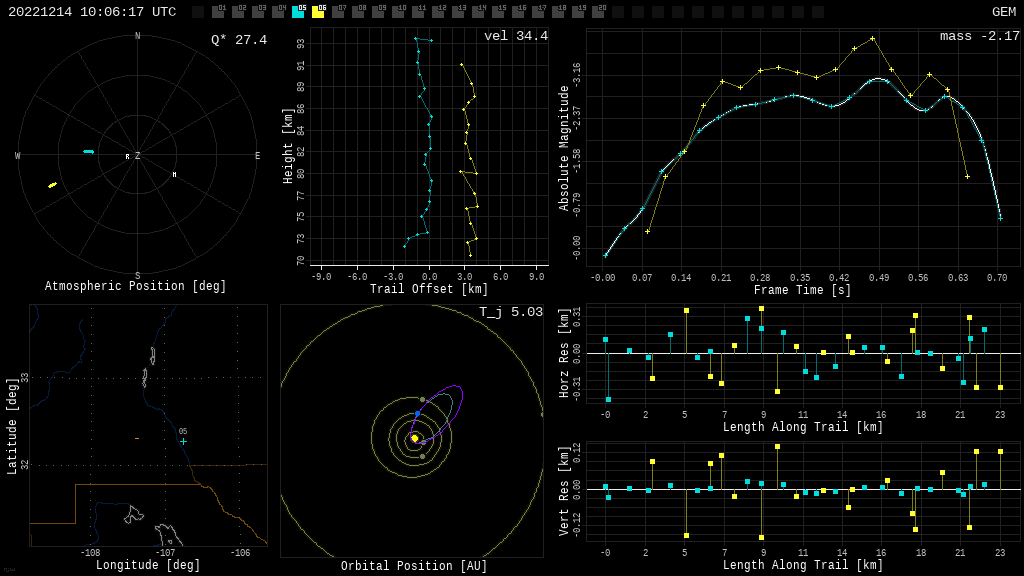Viewport: 1024px width, 576px height.
Task: Click the cyan meteor trail in polar plot
Action: (88, 152)
